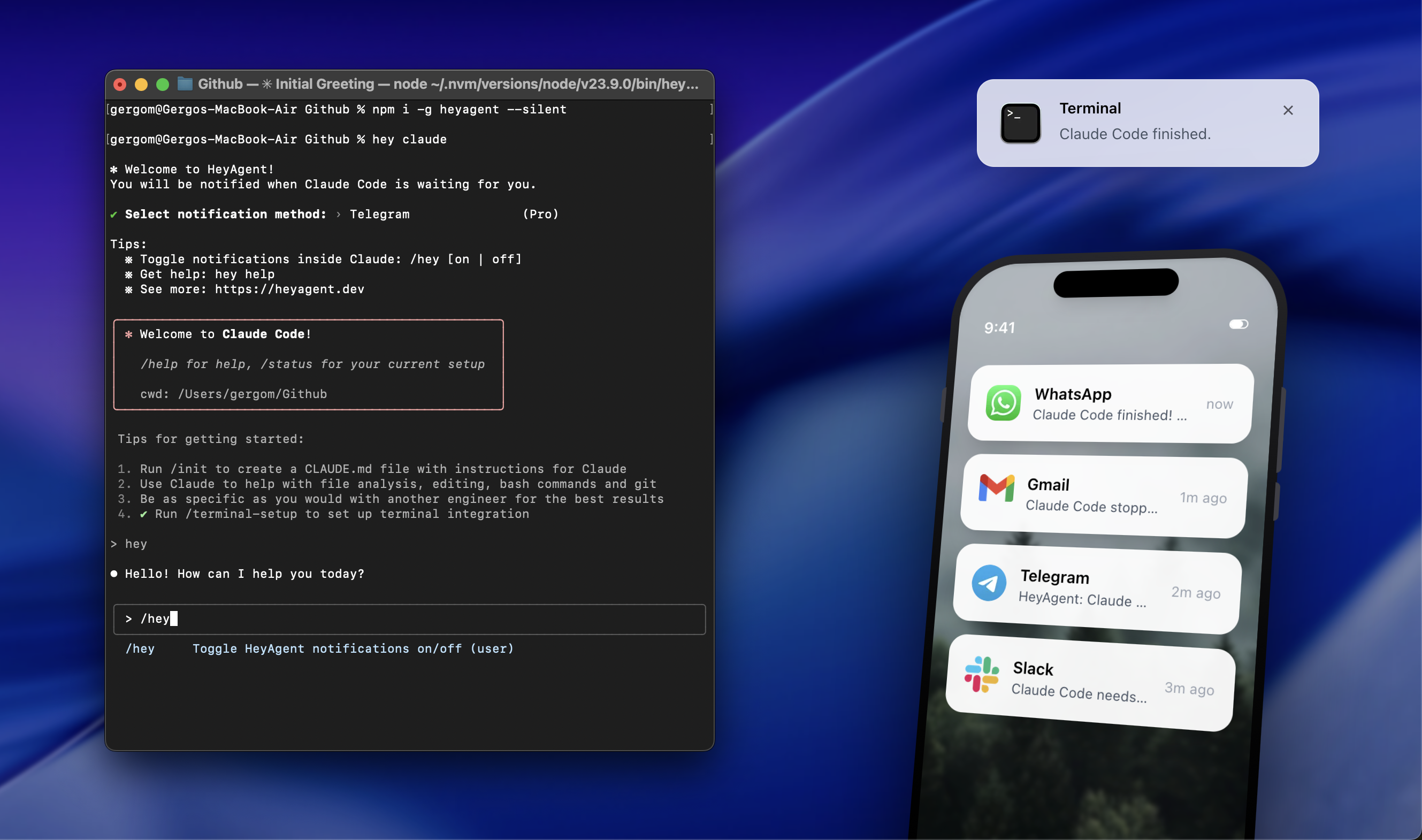Click the phone battery indicator
Viewport: 1422px width, 840px height.
coord(1238,324)
